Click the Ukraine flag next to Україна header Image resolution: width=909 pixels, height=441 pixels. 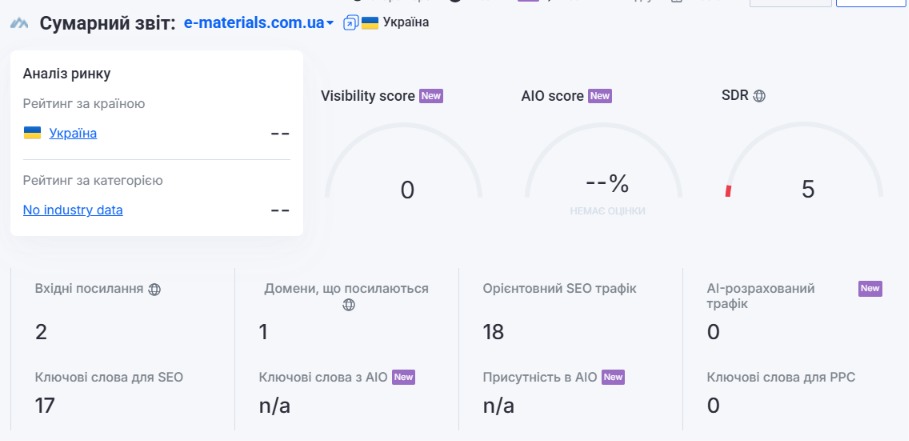(x=370, y=23)
